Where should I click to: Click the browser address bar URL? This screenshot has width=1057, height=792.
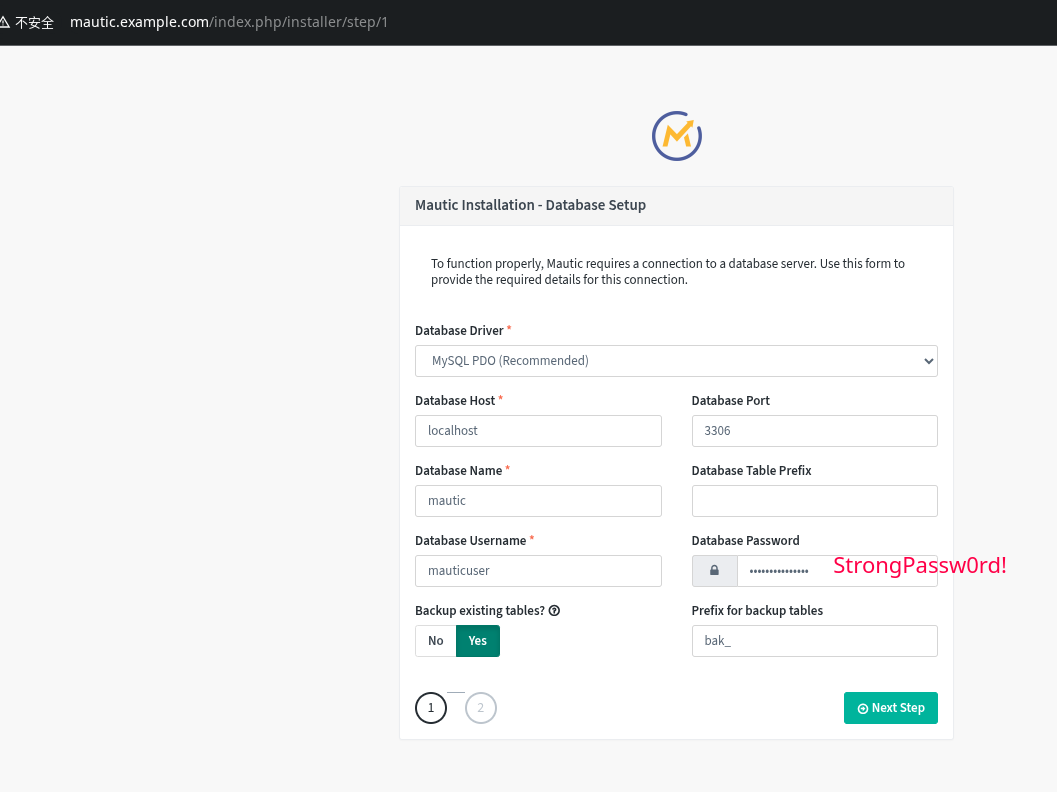pos(228,22)
